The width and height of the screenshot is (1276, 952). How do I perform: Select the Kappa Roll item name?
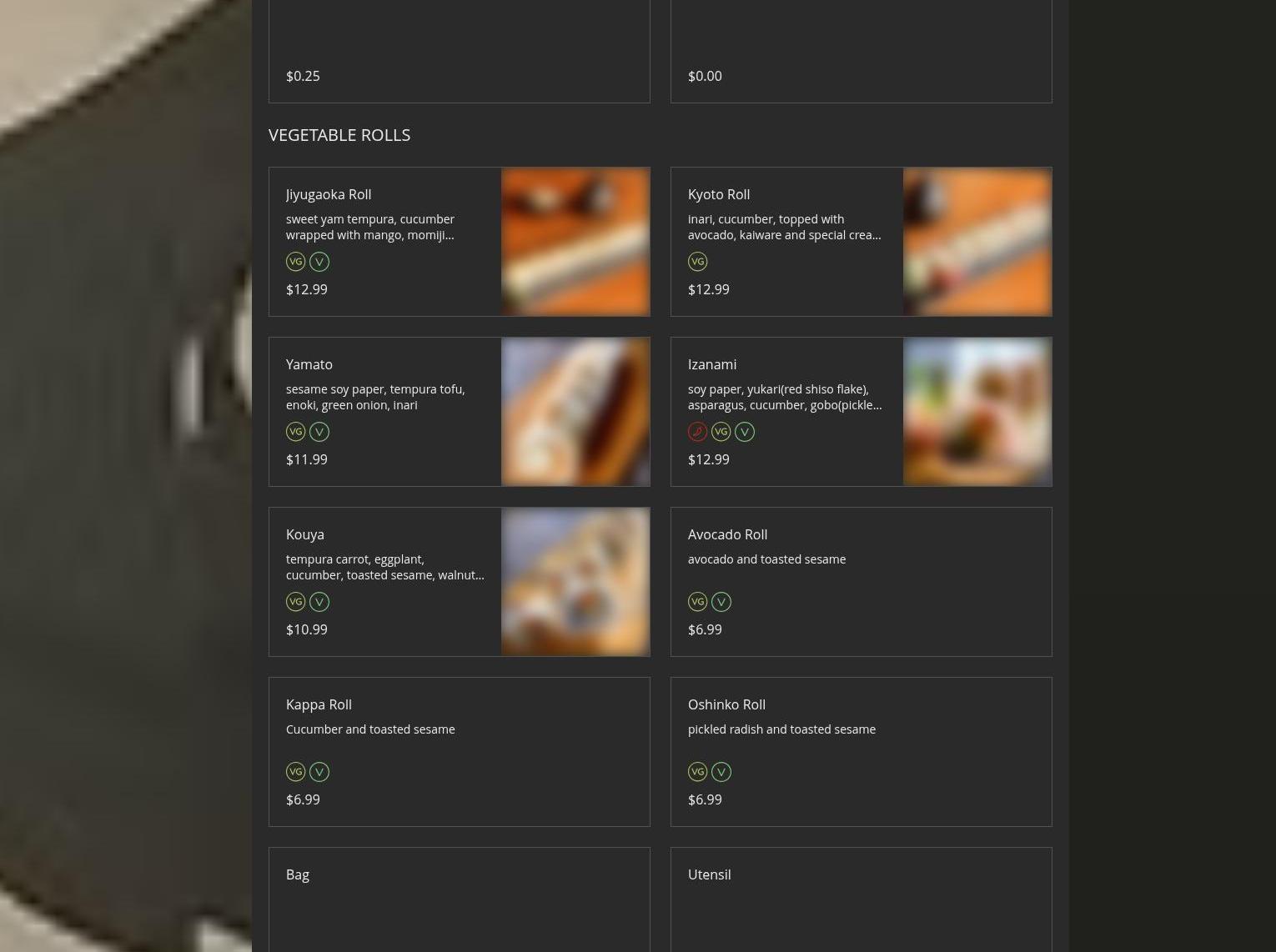[x=319, y=704]
